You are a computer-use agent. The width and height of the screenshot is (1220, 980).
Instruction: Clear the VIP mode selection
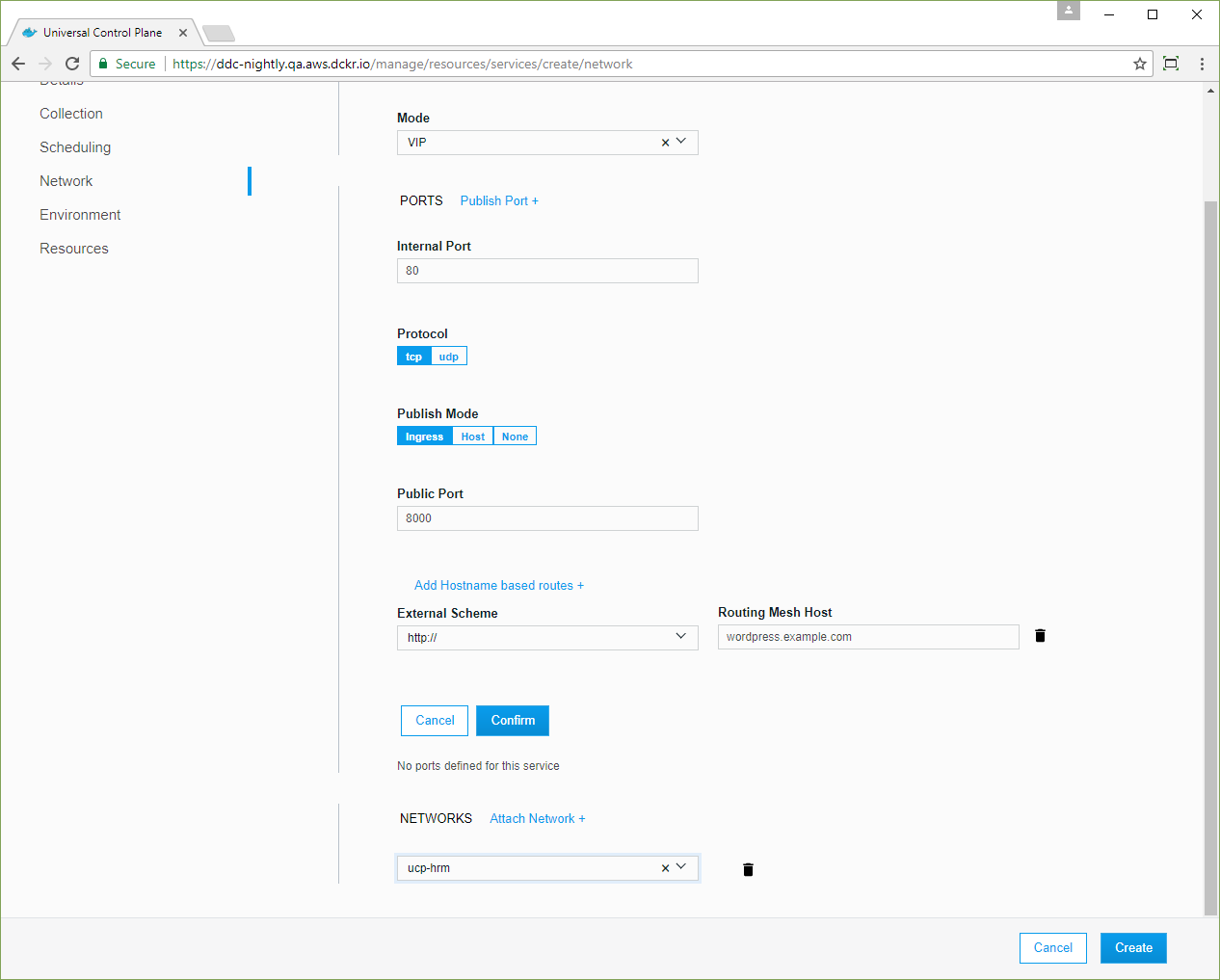point(665,143)
